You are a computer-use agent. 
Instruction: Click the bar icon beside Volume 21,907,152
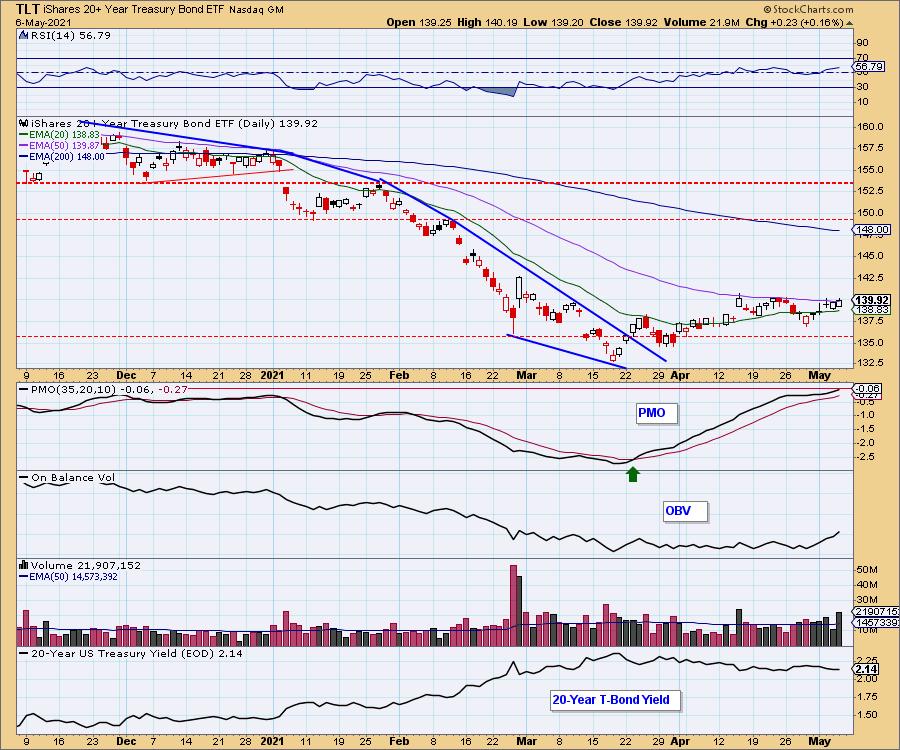point(24,565)
